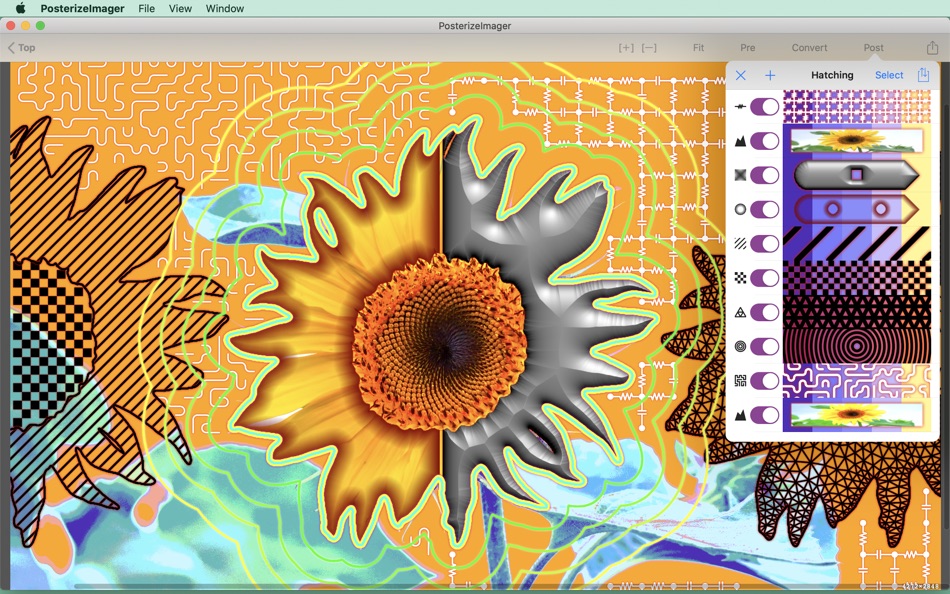Select the upper sunflower photo preview
The width and height of the screenshot is (950, 594).
(857, 141)
